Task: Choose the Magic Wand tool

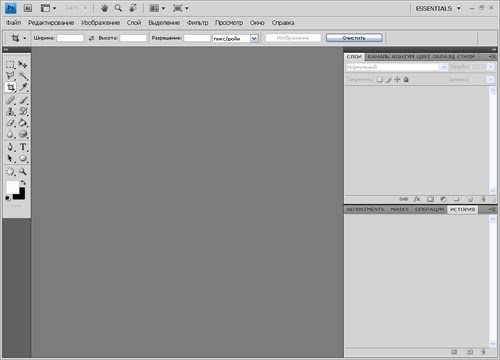Action: pyautogui.click(x=23, y=76)
